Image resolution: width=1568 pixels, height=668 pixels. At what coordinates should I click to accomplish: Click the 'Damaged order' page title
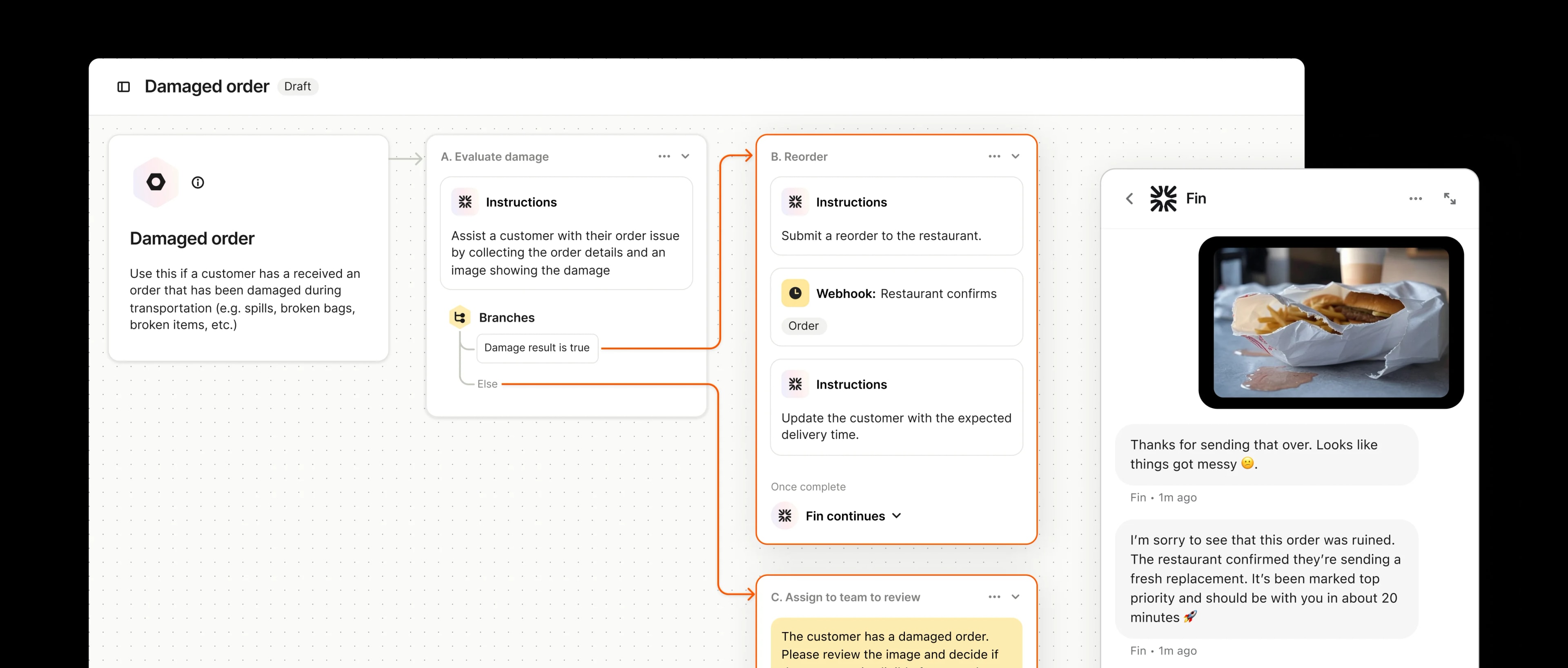click(206, 87)
